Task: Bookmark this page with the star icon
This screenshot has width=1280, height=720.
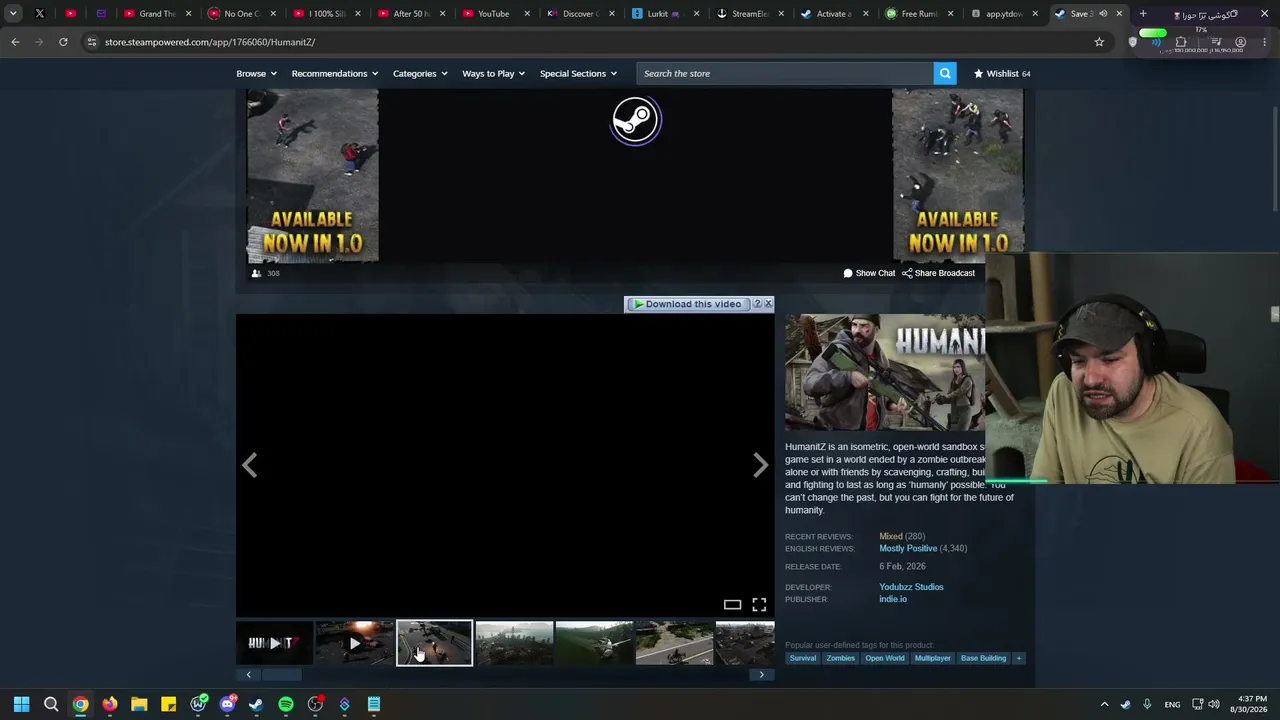Action: pos(1099,42)
